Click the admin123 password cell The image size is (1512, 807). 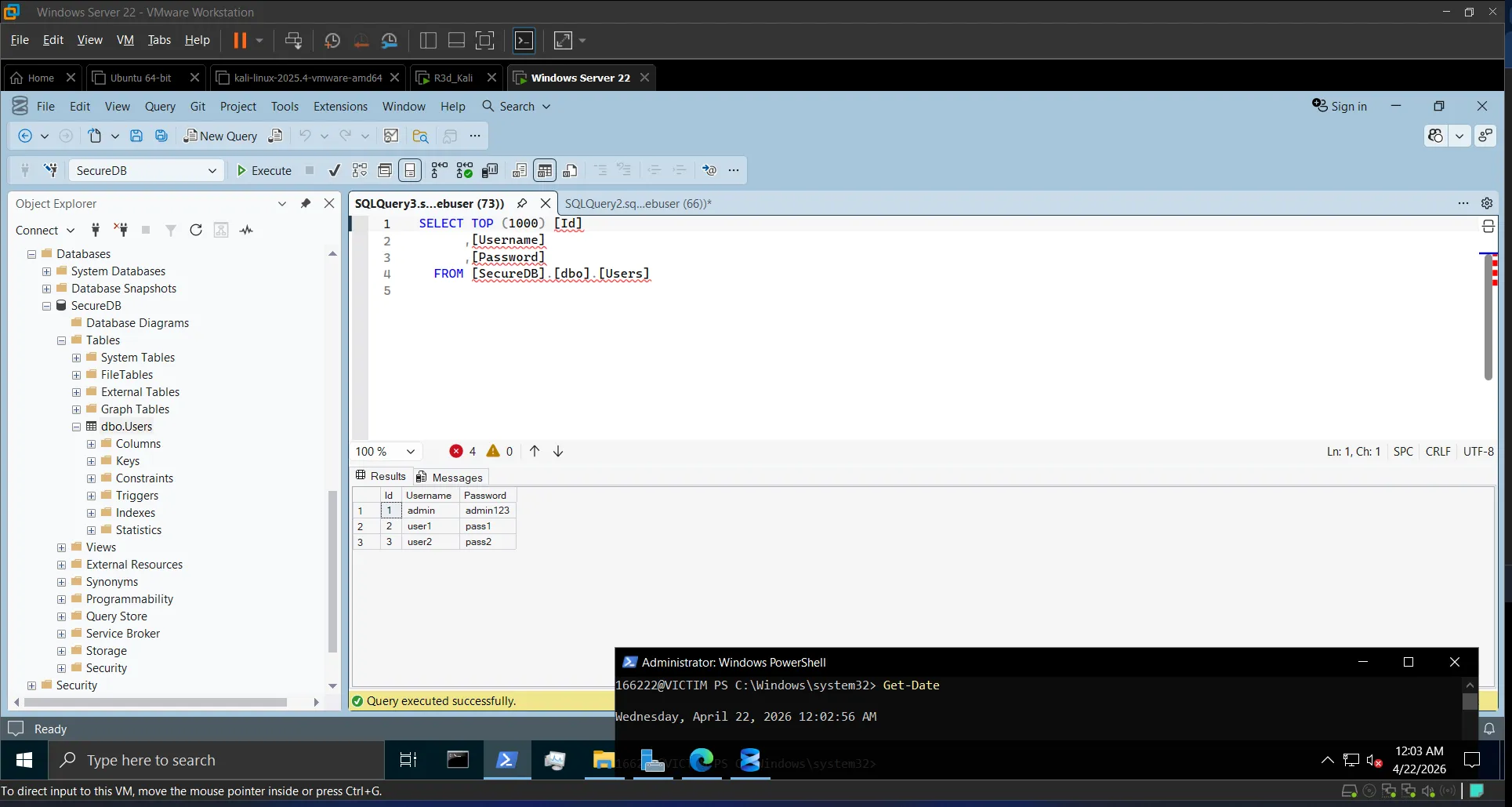(x=488, y=511)
